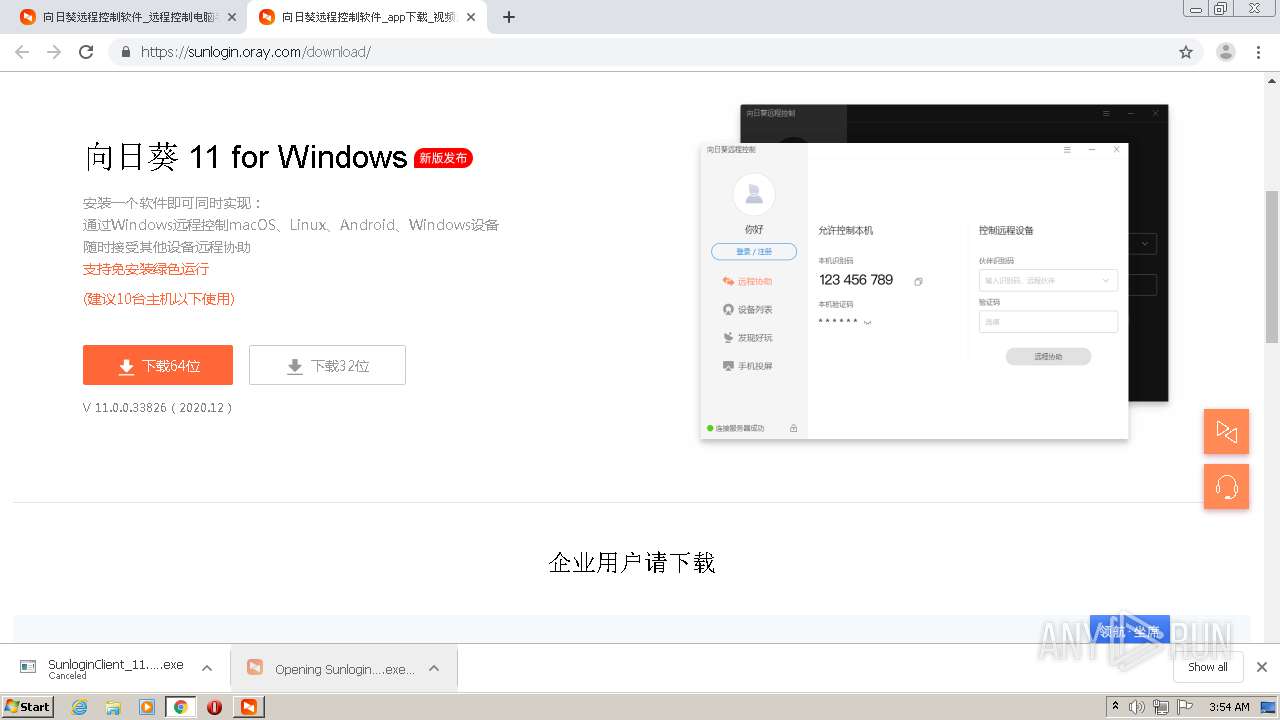Click the 10-hosts recommendation orange text
Image resolution: width=1280 pixels, height=720 pixels.
[159, 299]
